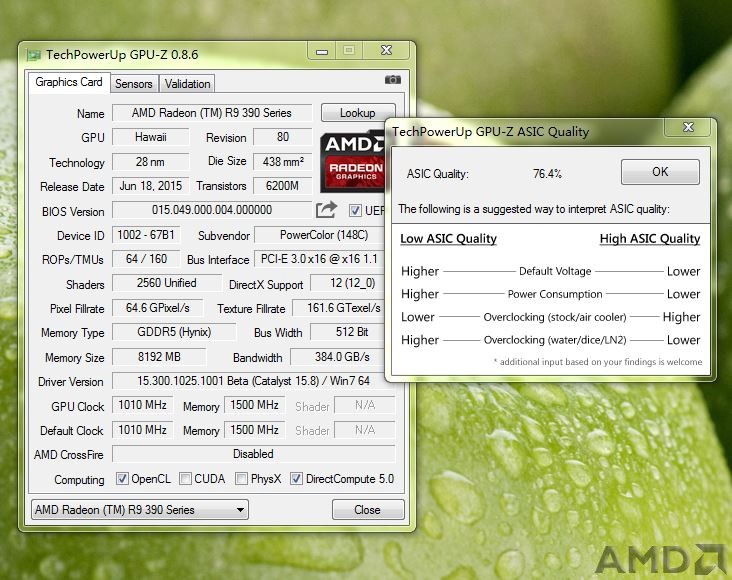Click the Shaders field 2560 Unified
Screen dimensions: 732x580
pyautogui.click(x=167, y=283)
